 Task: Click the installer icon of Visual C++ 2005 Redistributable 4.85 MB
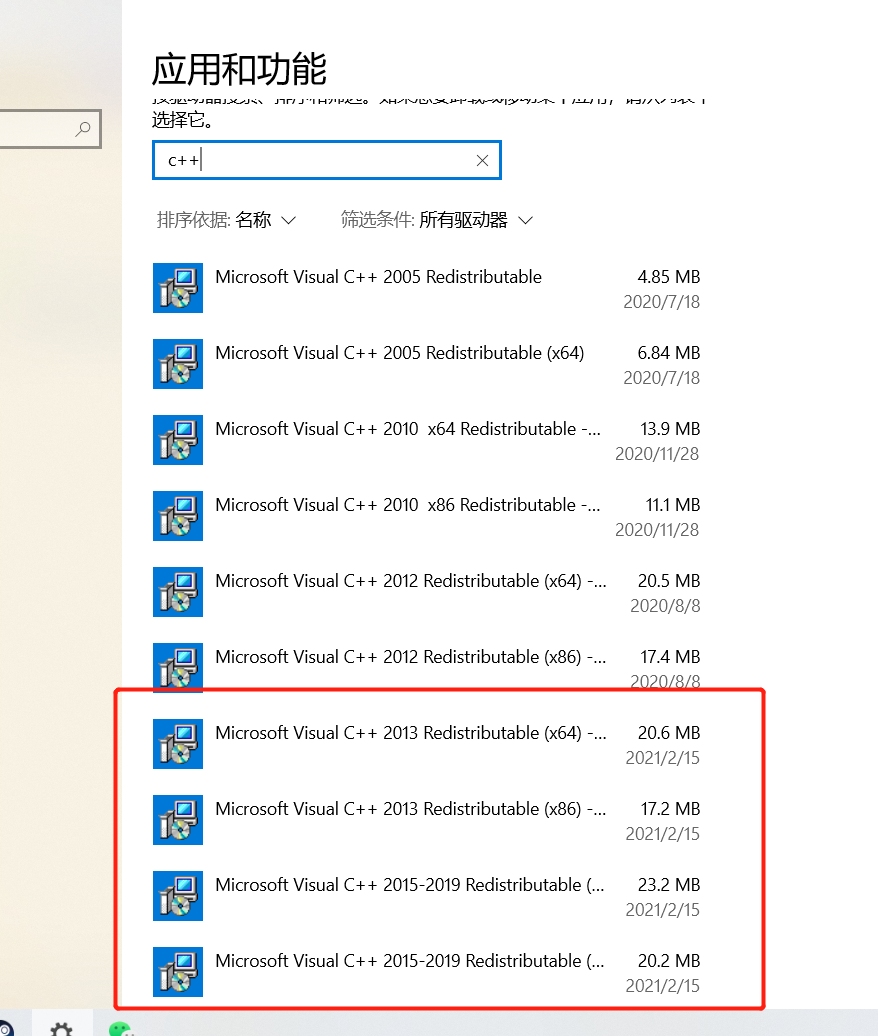click(x=178, y=288)
